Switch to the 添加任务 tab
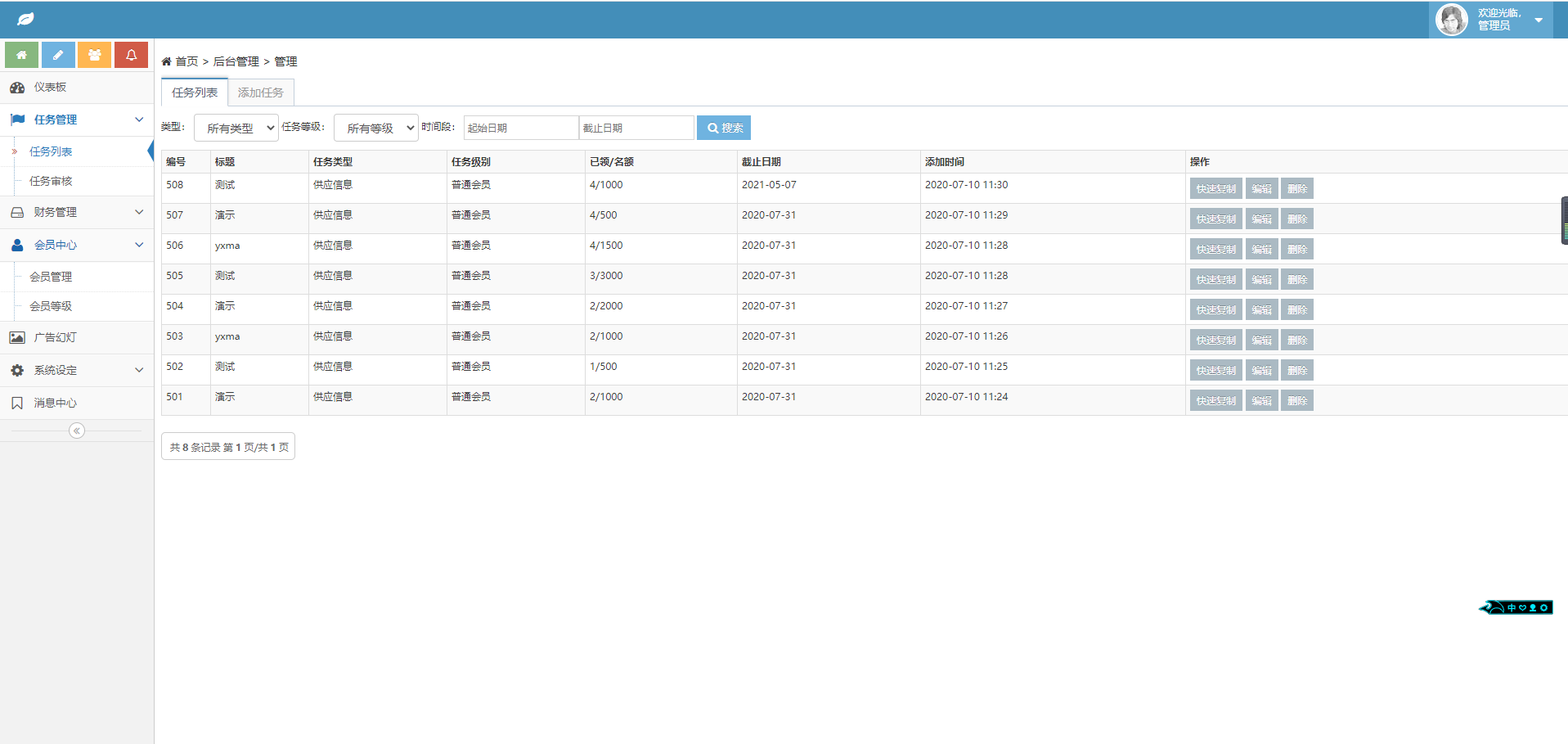 (261, 92)
